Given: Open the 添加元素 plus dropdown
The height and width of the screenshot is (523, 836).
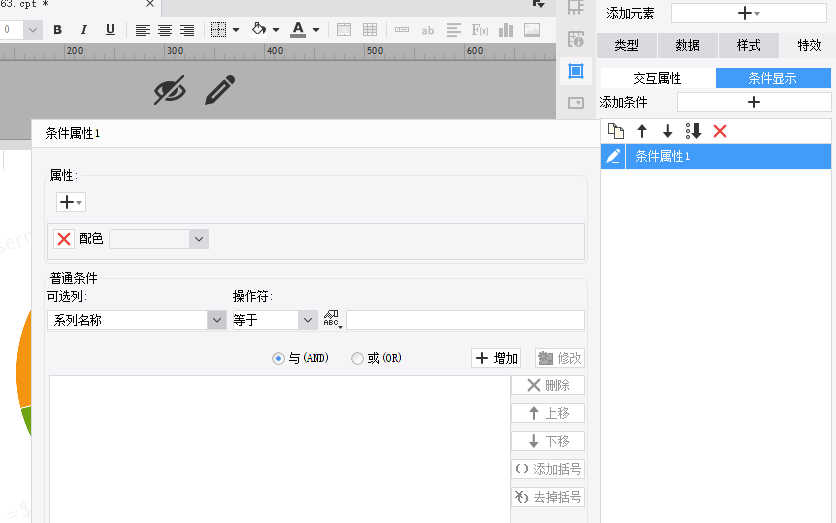Looking at the screenshot, I should 749,13.
